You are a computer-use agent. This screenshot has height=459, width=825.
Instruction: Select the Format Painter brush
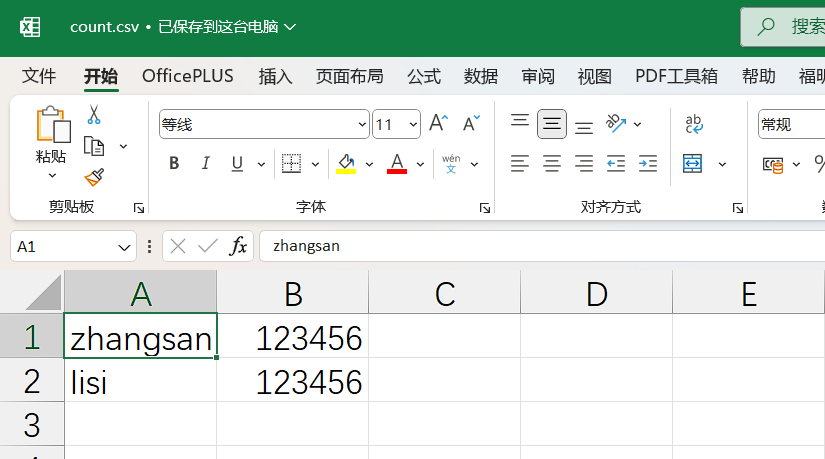click(x=94, y=177)
